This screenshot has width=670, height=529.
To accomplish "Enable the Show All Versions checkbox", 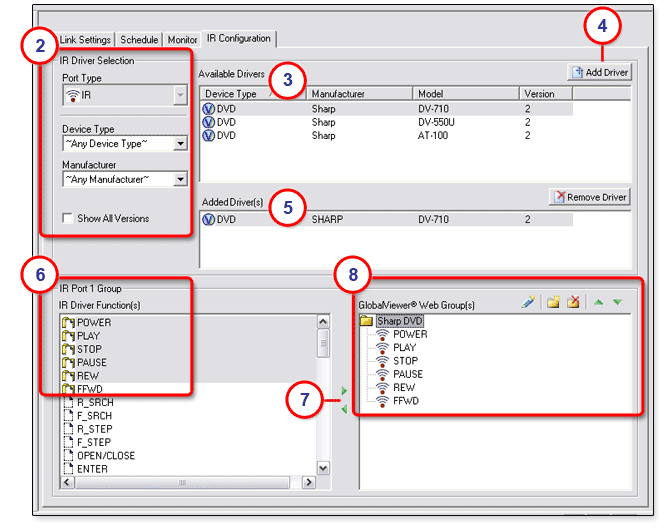I will (67, 218).
